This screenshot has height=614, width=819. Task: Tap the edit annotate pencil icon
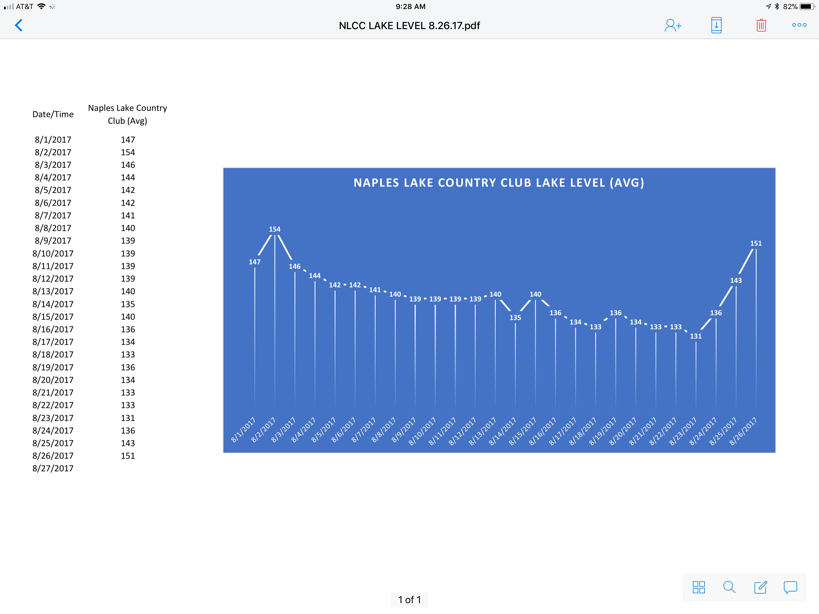click(x=760, y=587)
